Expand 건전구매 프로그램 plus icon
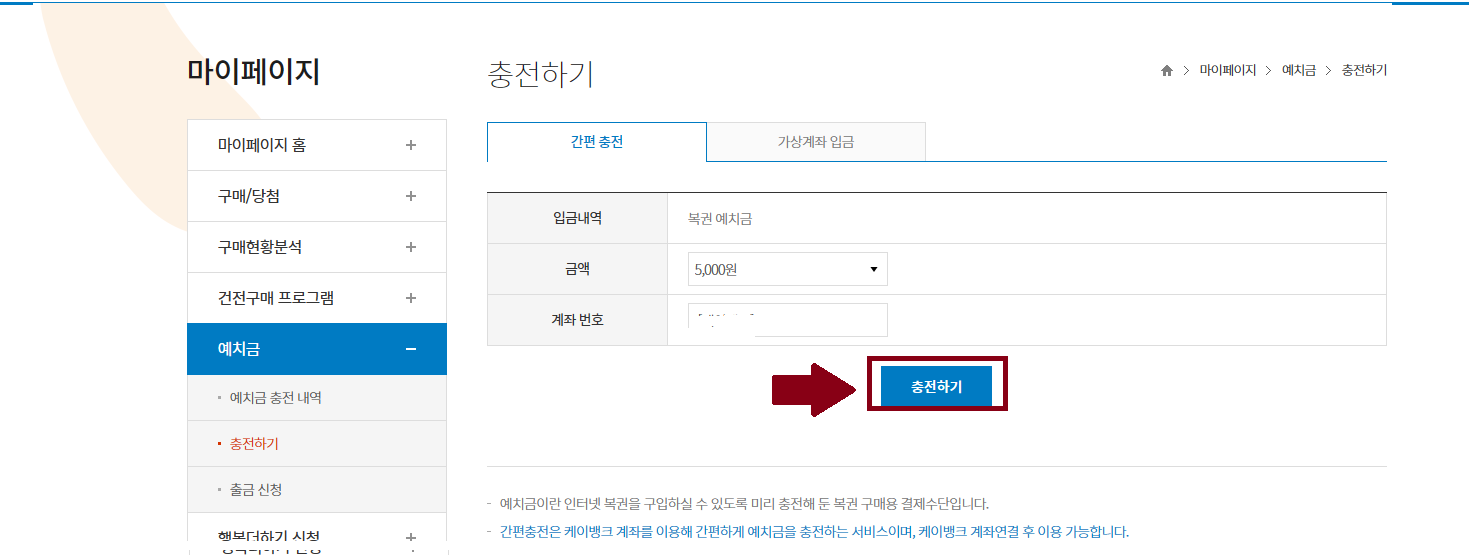The width and height of the screenshot is (1469, 555). pyautogui.click(x=411, y=298)
